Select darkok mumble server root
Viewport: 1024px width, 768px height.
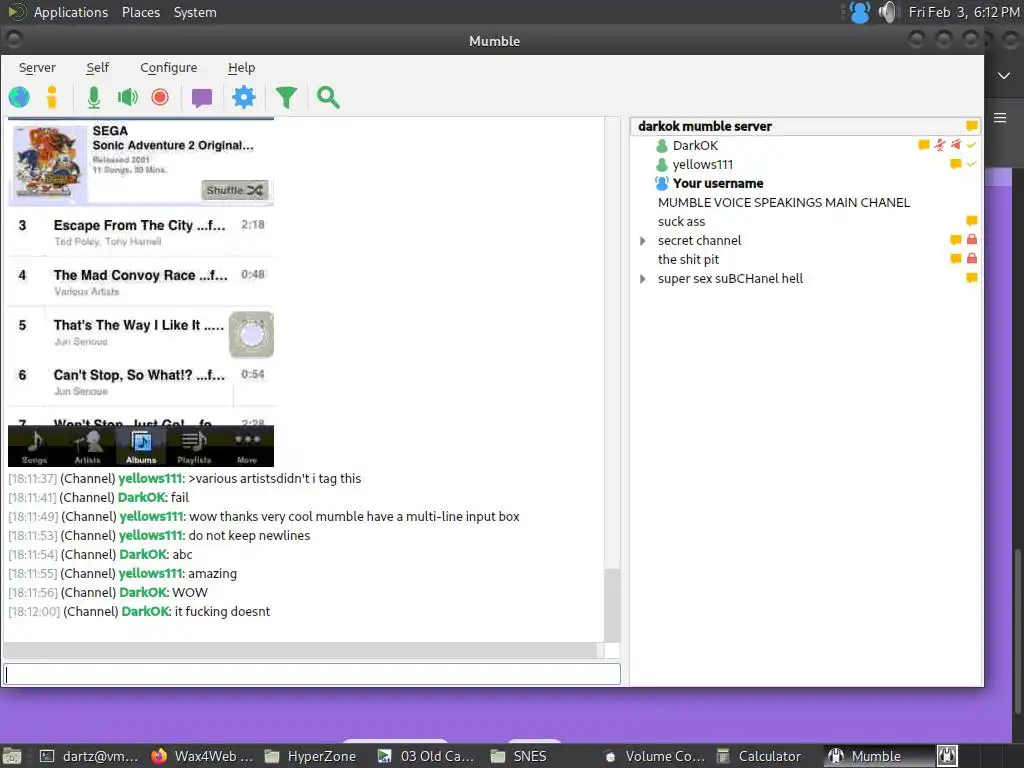click(x=705, y=126)
